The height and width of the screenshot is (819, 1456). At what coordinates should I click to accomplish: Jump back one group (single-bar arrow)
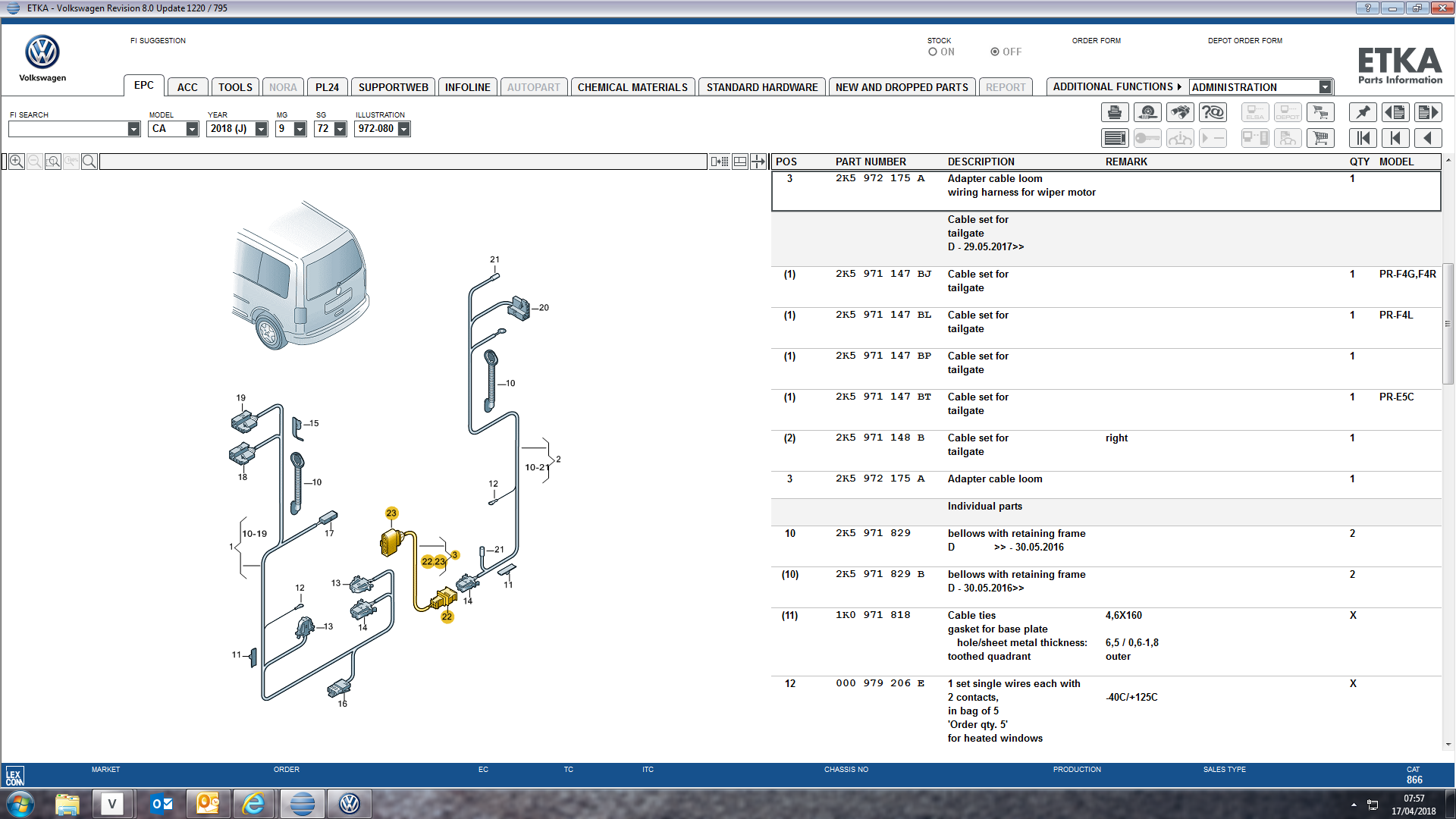[x=1395, y=138]
